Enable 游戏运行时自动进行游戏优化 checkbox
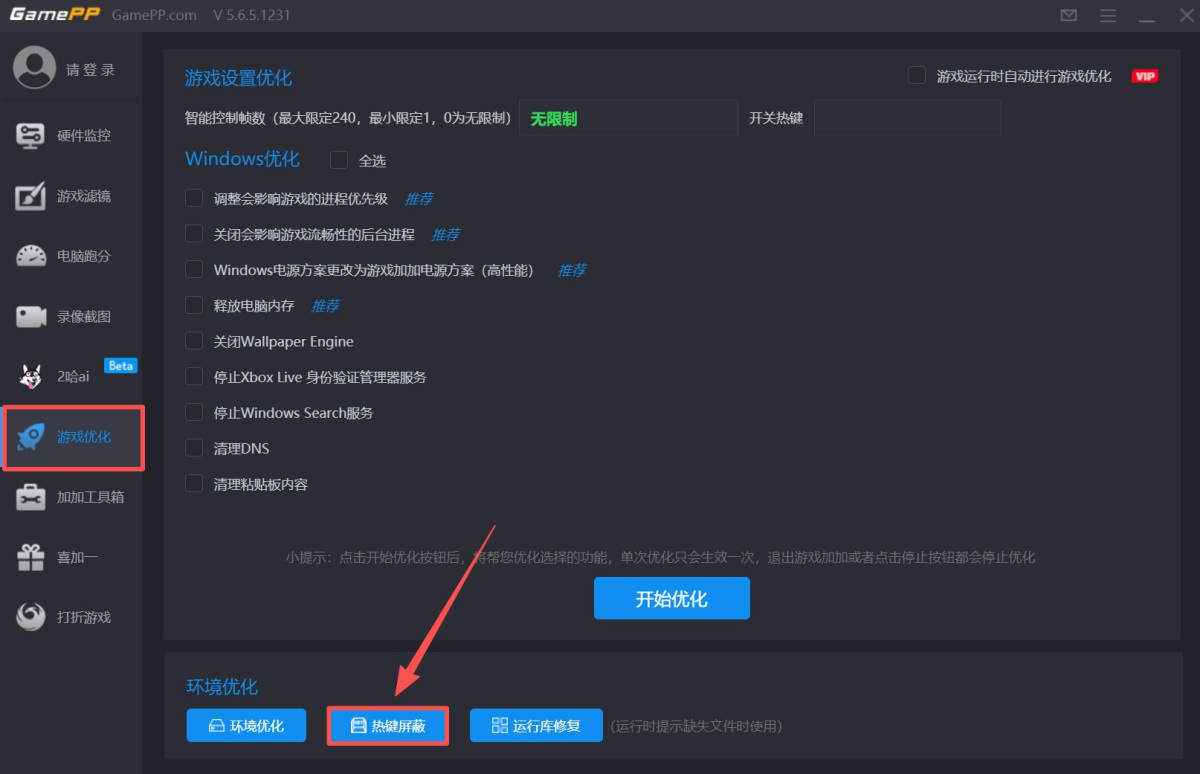The width and height of the screenshot is (1200, 774). [916, 76]
